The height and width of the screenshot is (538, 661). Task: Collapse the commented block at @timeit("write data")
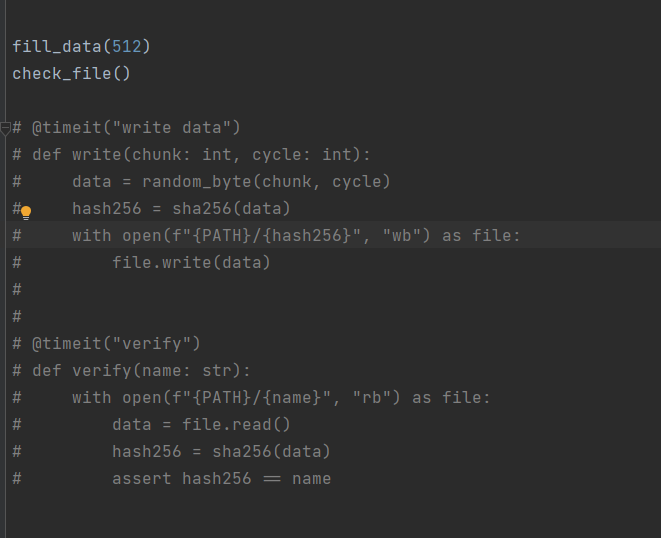[x=5, y=128]
